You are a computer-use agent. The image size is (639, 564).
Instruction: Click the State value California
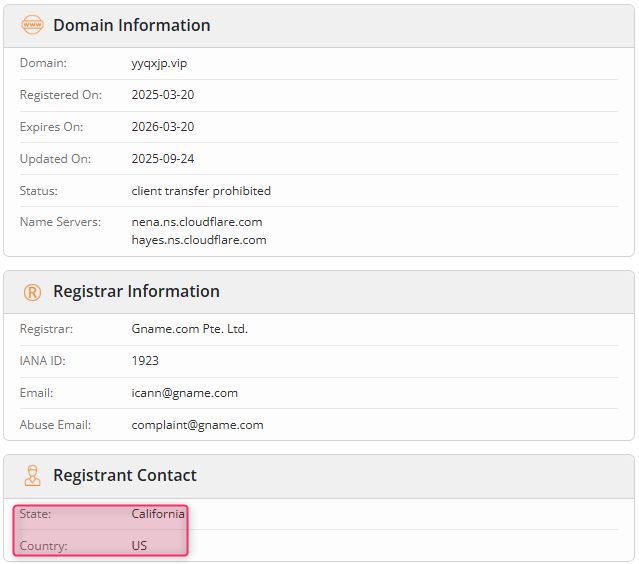[158, 514]
